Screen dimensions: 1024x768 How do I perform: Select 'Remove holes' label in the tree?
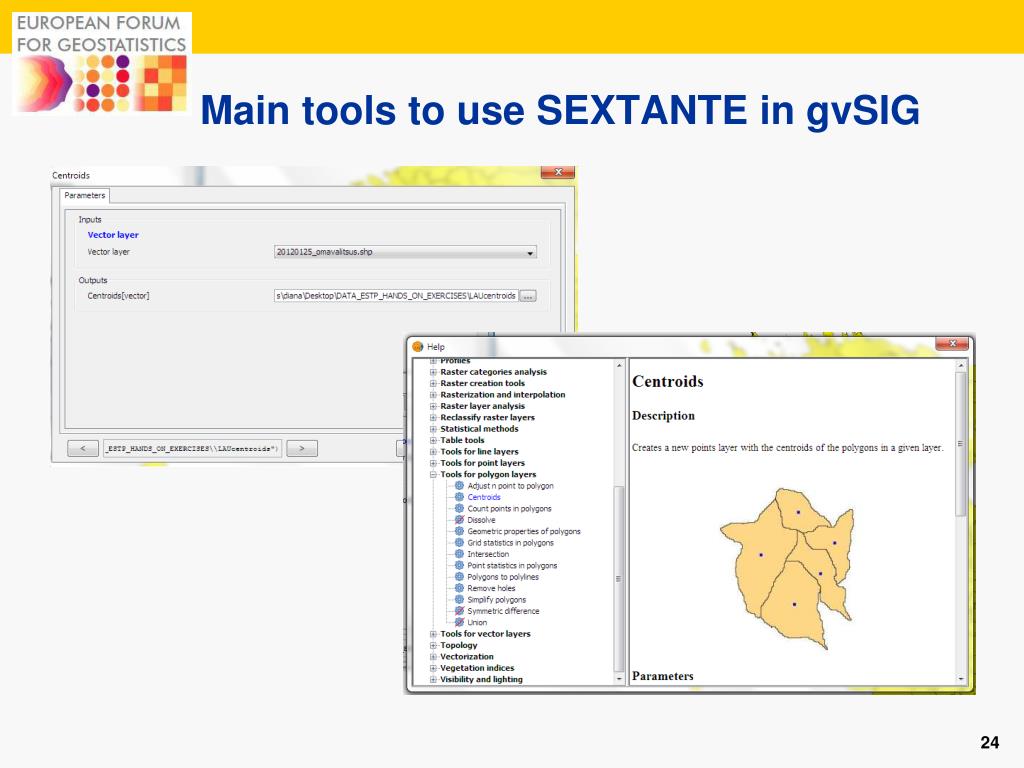click(491, 588)
